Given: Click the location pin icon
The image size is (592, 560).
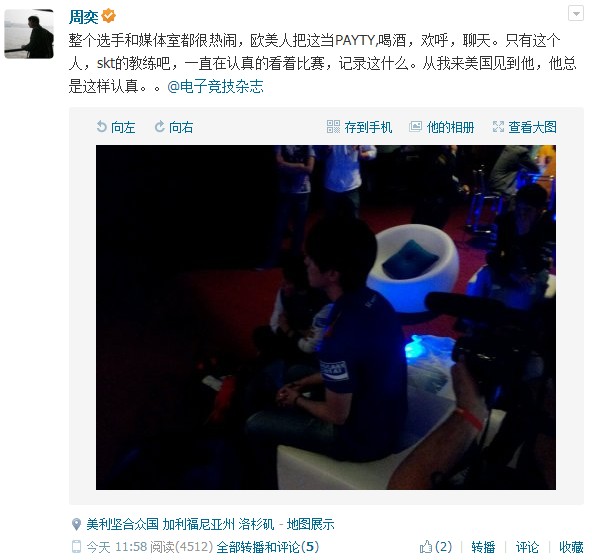Looking at the screenshot, I should [76, 524].
